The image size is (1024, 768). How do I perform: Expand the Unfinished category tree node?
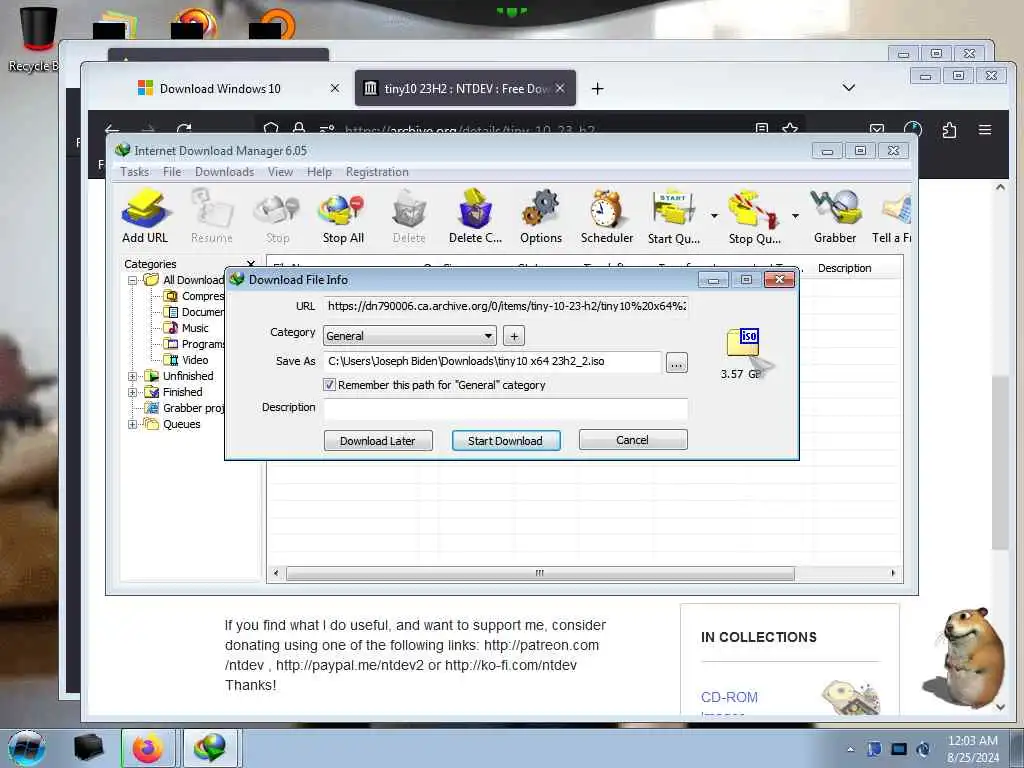133,376
